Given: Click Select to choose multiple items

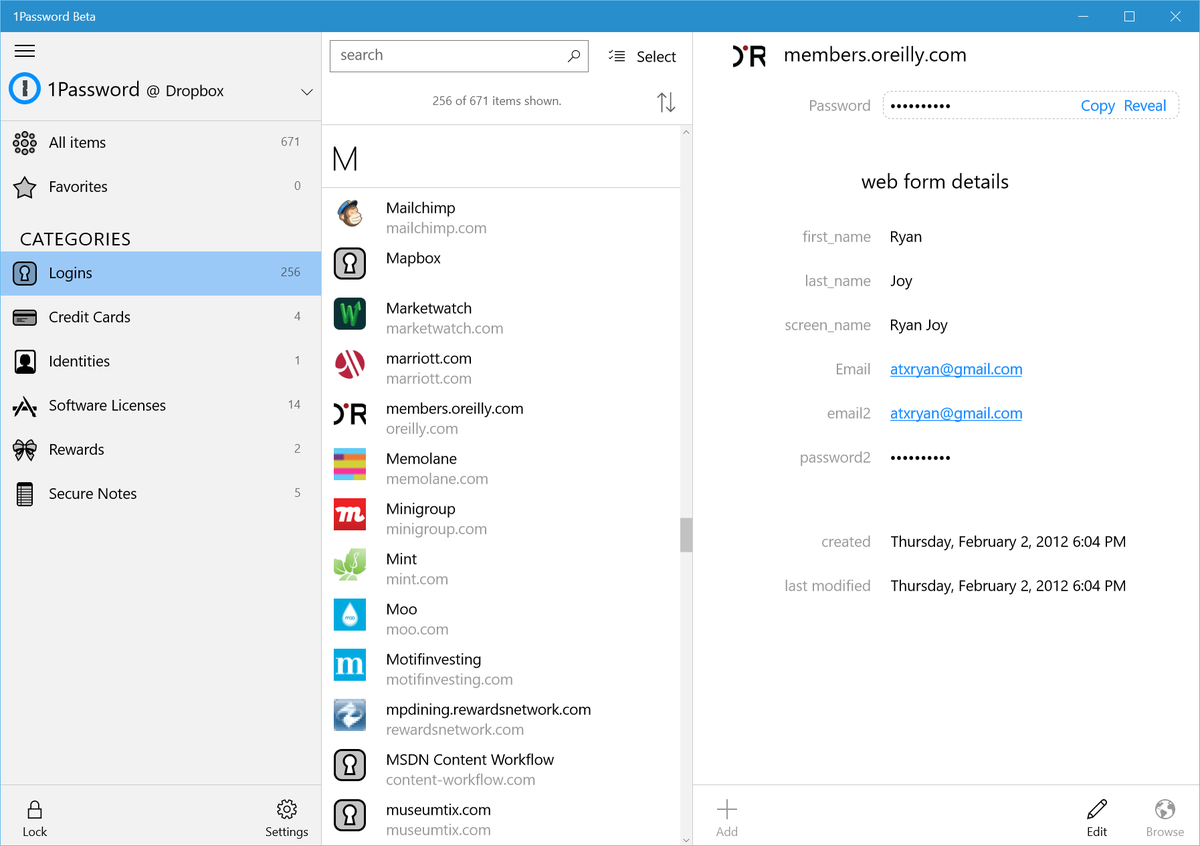Looking at the screenshot, I should point(643,57).
